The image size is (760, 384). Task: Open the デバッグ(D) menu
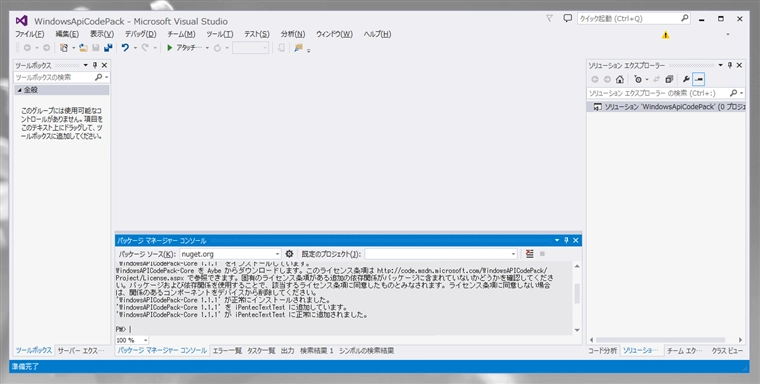141,34
